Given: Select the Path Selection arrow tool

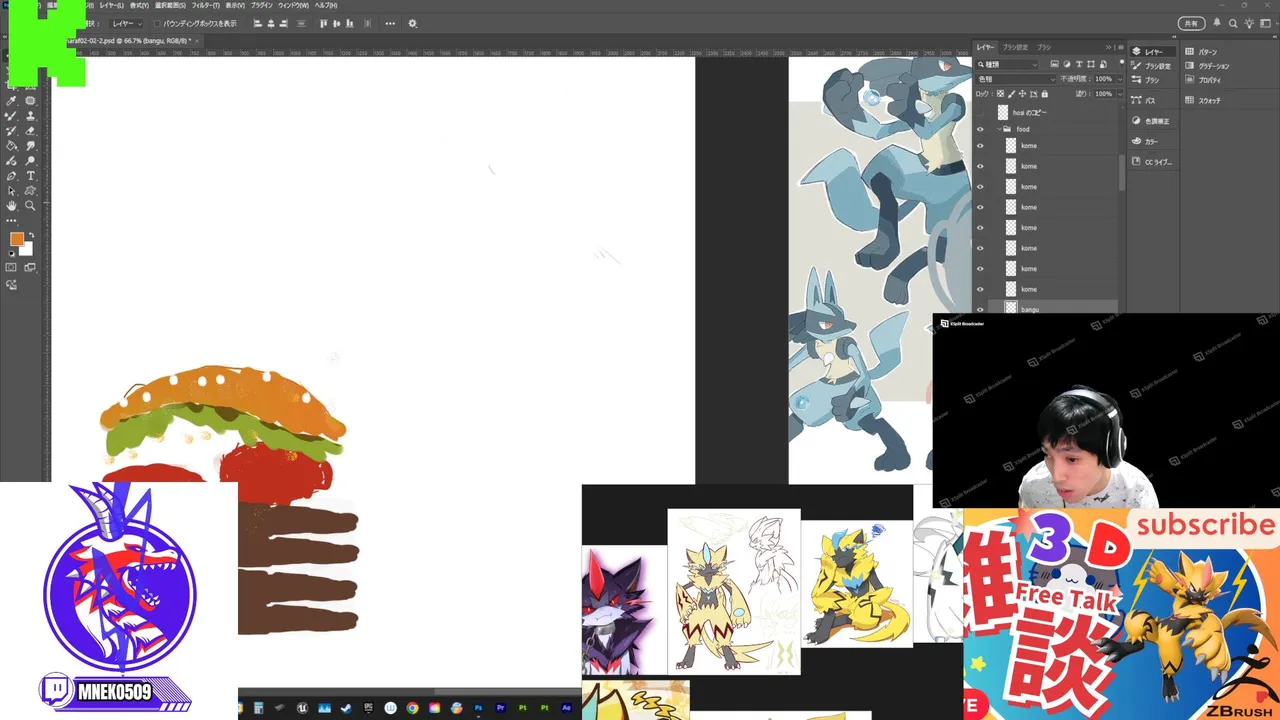Looking at the screenshot, I should (x=11, y=191).
